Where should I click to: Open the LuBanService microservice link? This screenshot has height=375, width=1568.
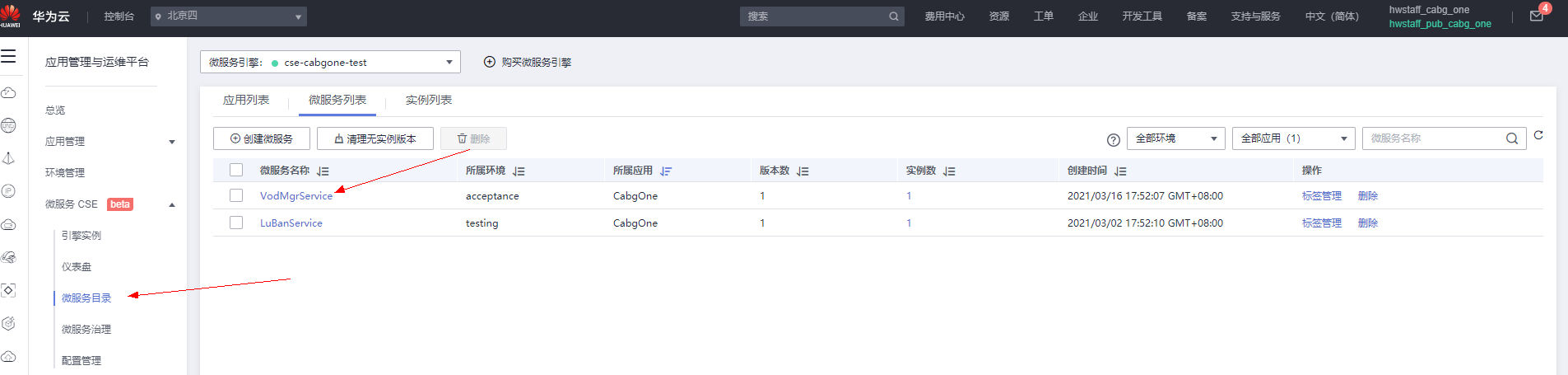pyautogui.click(x=291, y=223)
